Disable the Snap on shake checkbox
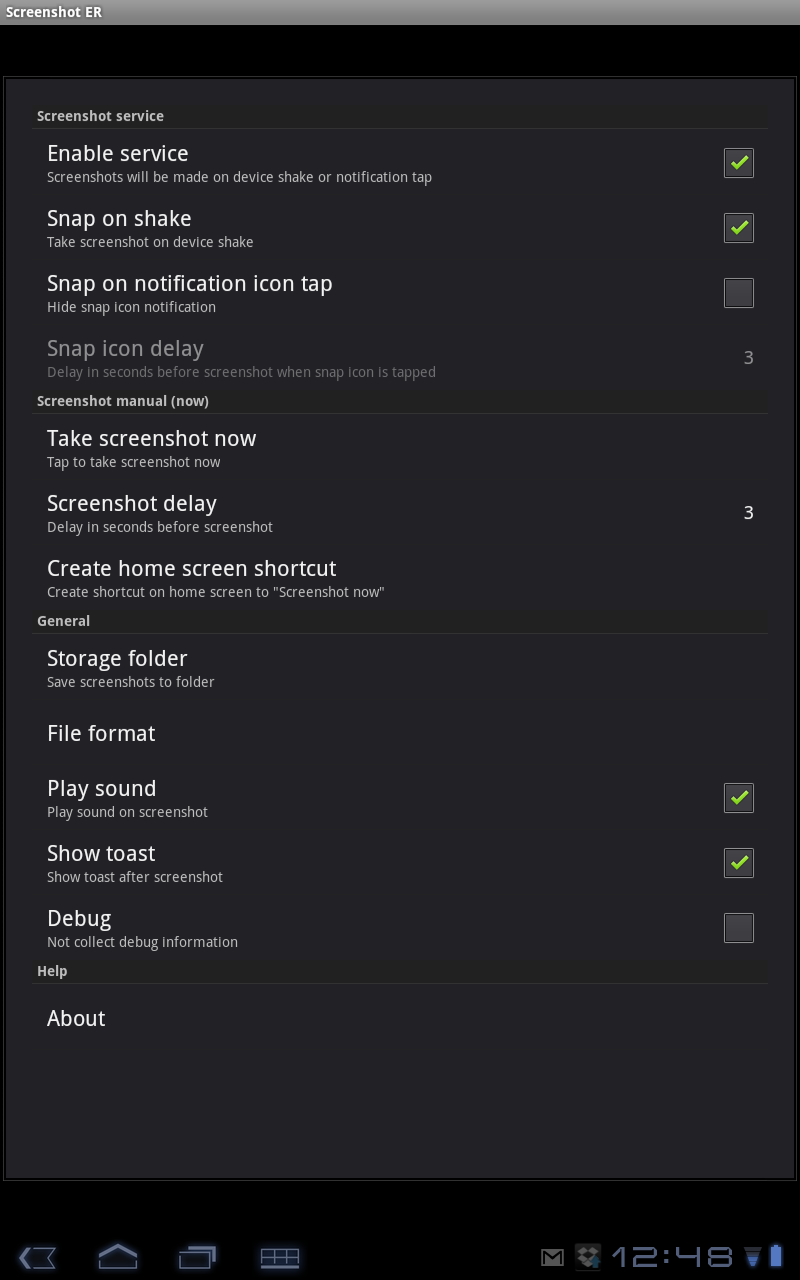This screenshot has width=800, height=1280. click(x=738, y=228)
